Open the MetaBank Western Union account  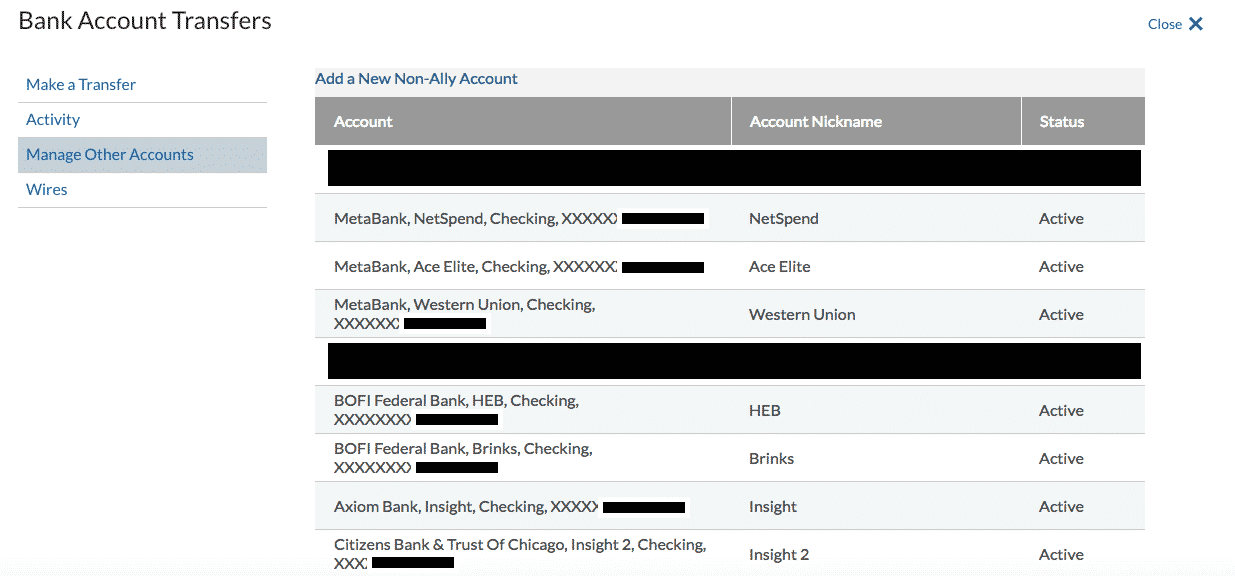point(730,314)
